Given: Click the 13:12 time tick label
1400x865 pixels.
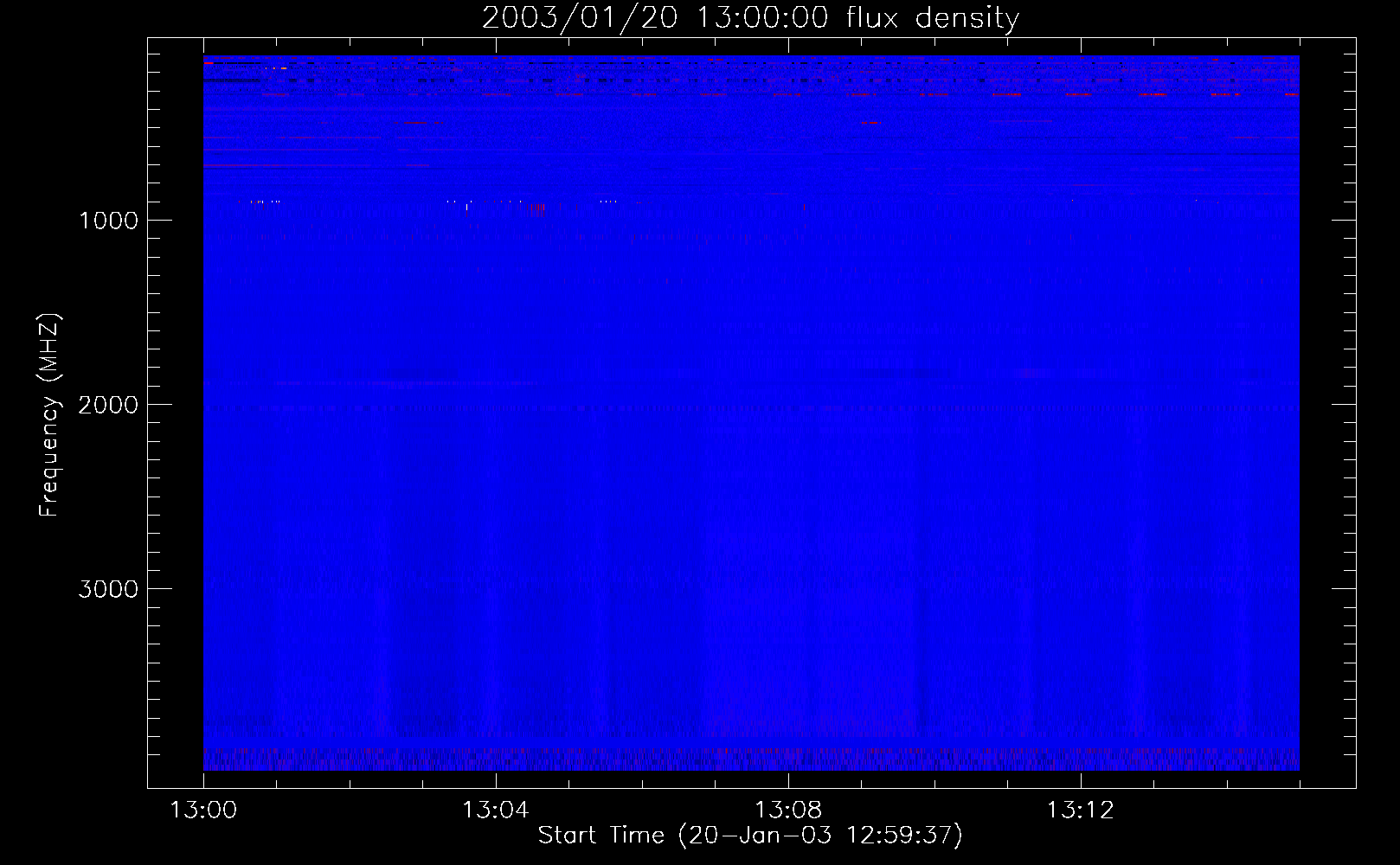Looking at the screenshot, I should tap(1081, 811).
